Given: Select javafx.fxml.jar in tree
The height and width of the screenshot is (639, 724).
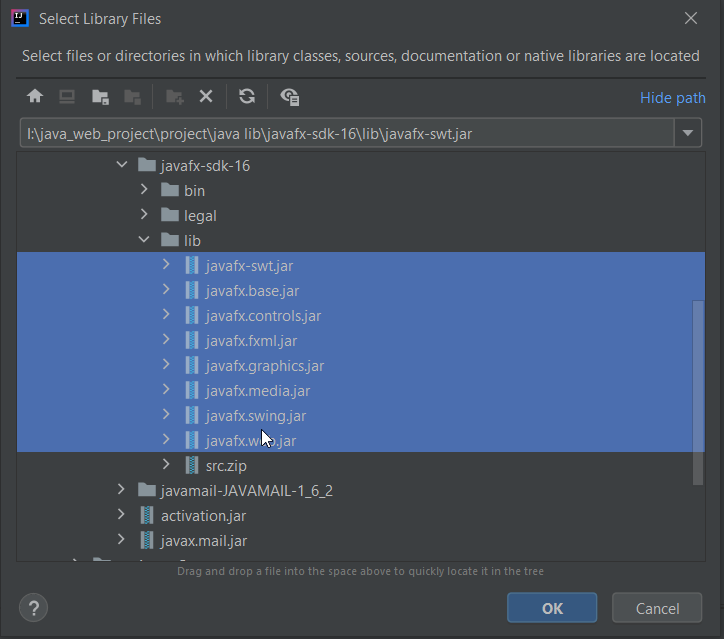Looking at the screenshot, I should tap(251, 341).
